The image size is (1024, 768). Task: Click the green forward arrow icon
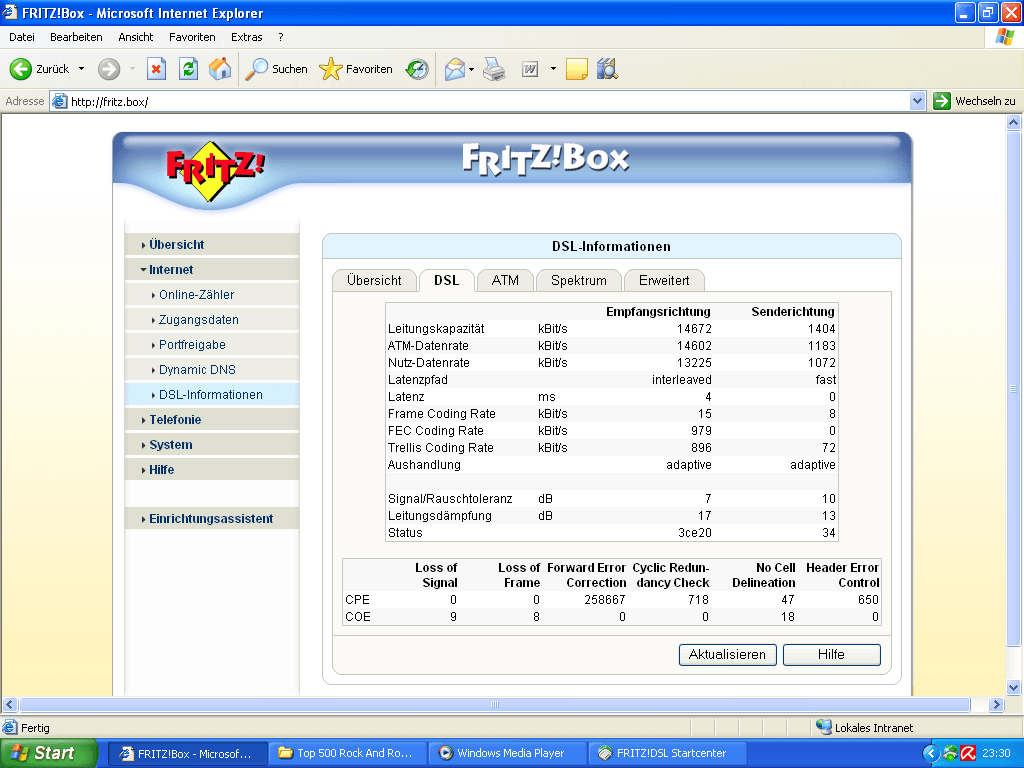click(109, 69)
